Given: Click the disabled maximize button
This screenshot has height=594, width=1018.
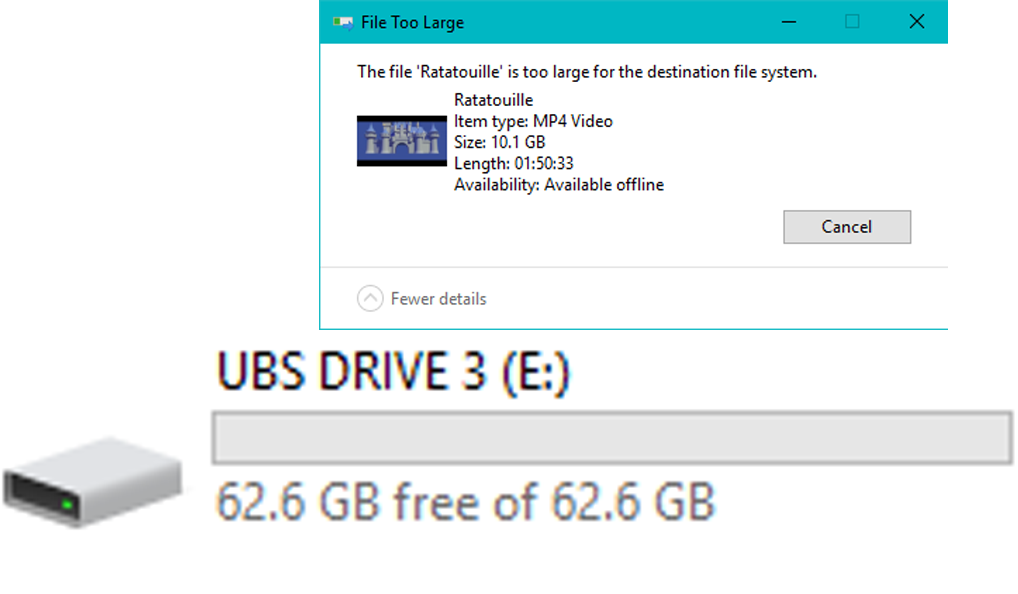Looking at the screenshot, I should pyautogui.click(x=852, y=22).
